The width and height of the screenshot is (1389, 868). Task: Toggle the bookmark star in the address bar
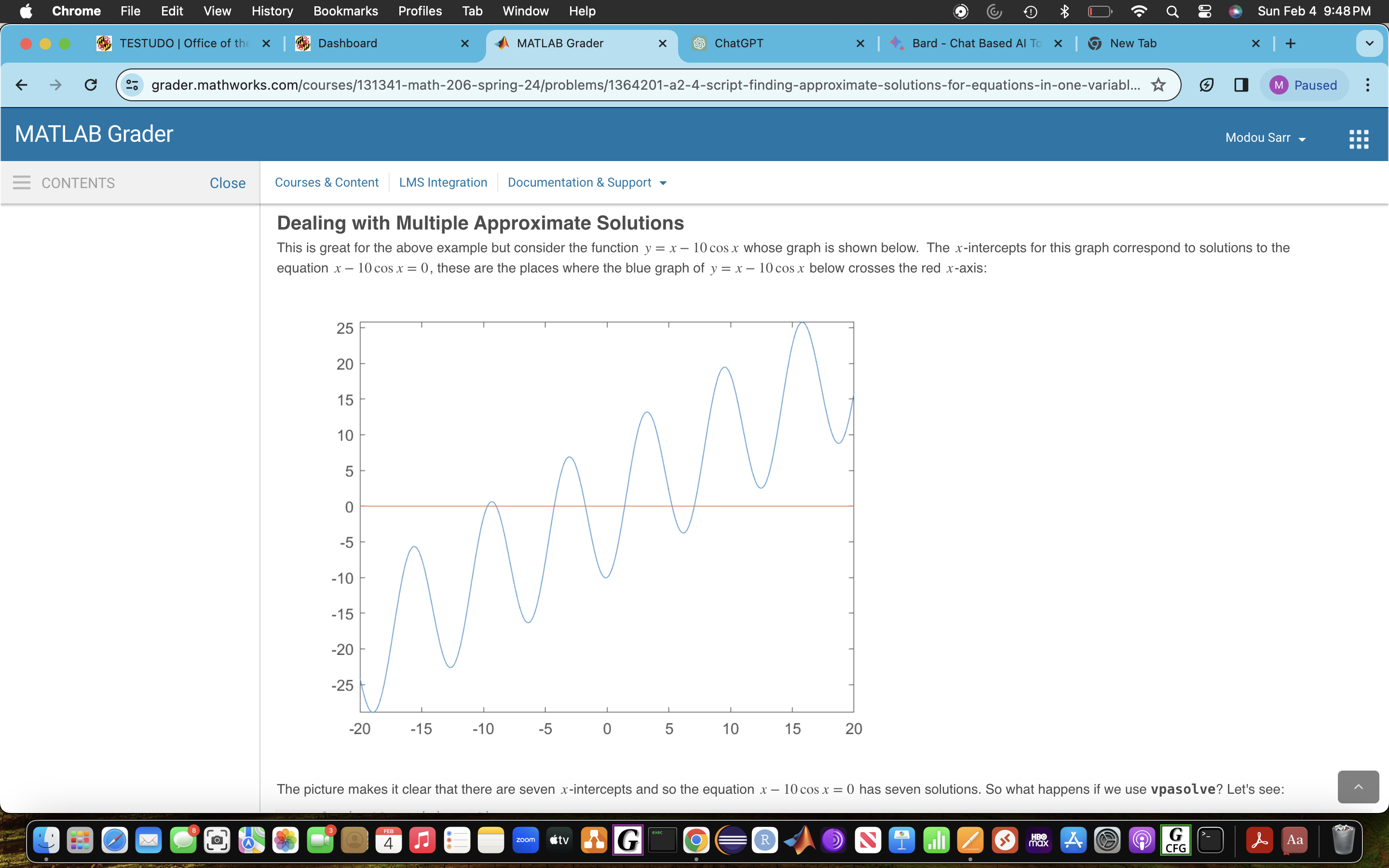(1158, 84)
